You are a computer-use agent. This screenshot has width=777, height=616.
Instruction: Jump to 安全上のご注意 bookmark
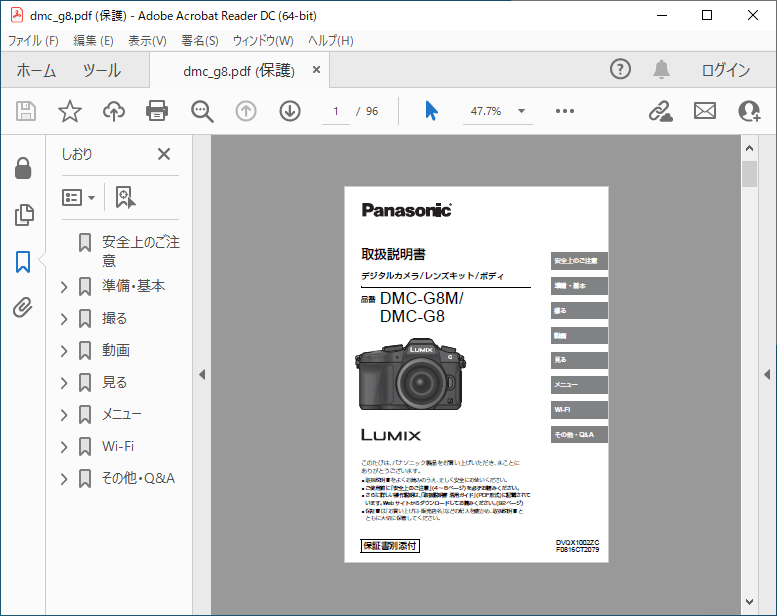[x=141, y=251]
